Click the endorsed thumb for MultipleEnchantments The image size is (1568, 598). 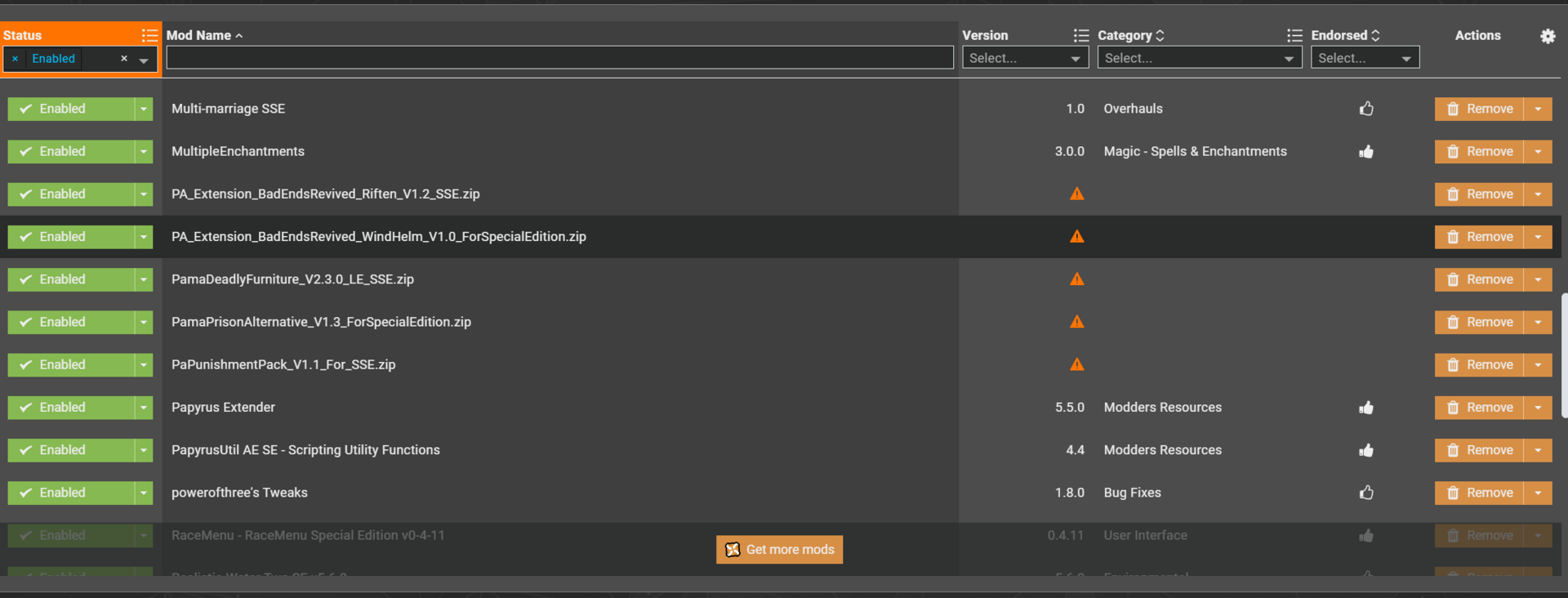pyautogui.click(x=1366, y=151)
